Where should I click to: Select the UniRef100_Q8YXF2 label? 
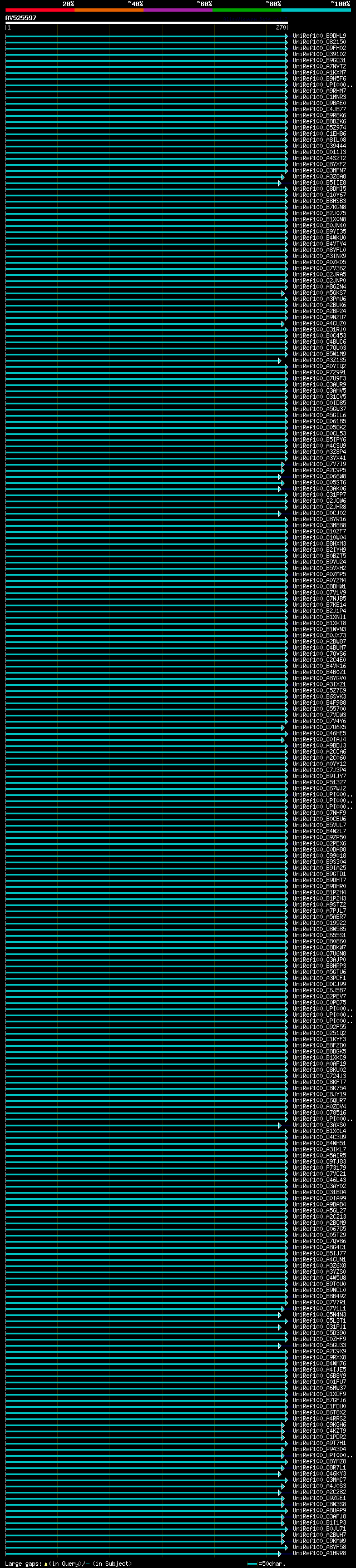coord(319,164)
